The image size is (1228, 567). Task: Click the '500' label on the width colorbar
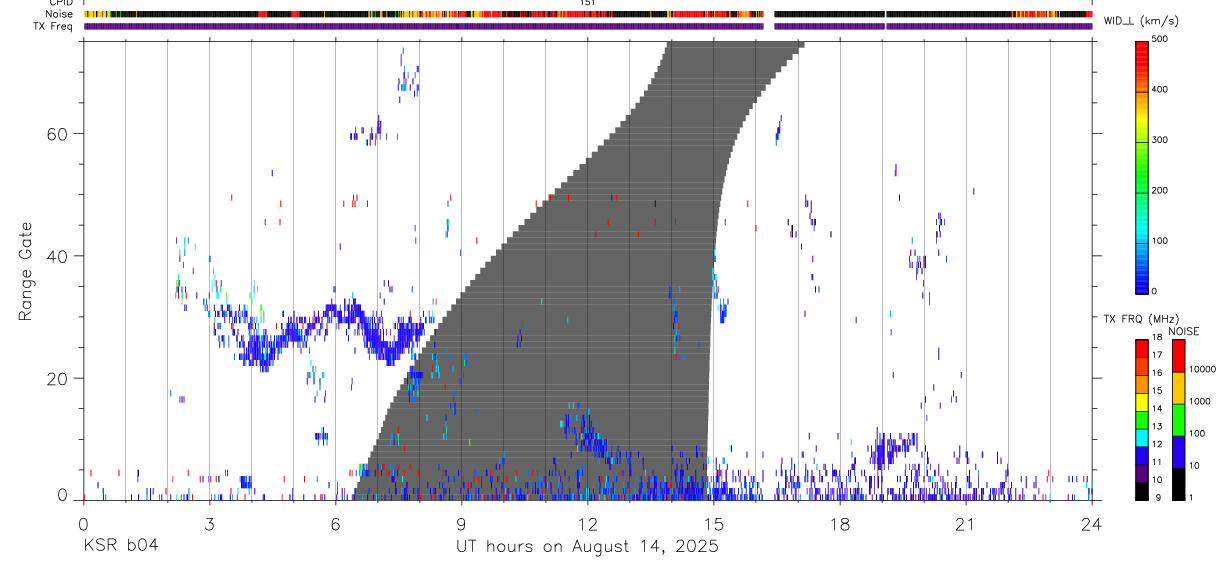click(1159, 39)
